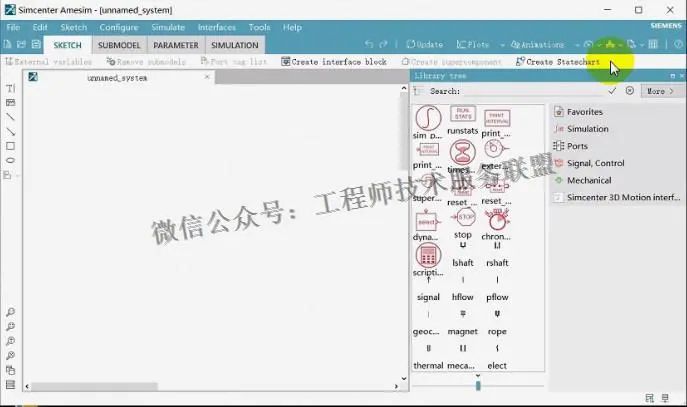The width and height of the screenshot is (687, 407).
Task: Select the Rectangle drawing tool
Action: [11, 146]
